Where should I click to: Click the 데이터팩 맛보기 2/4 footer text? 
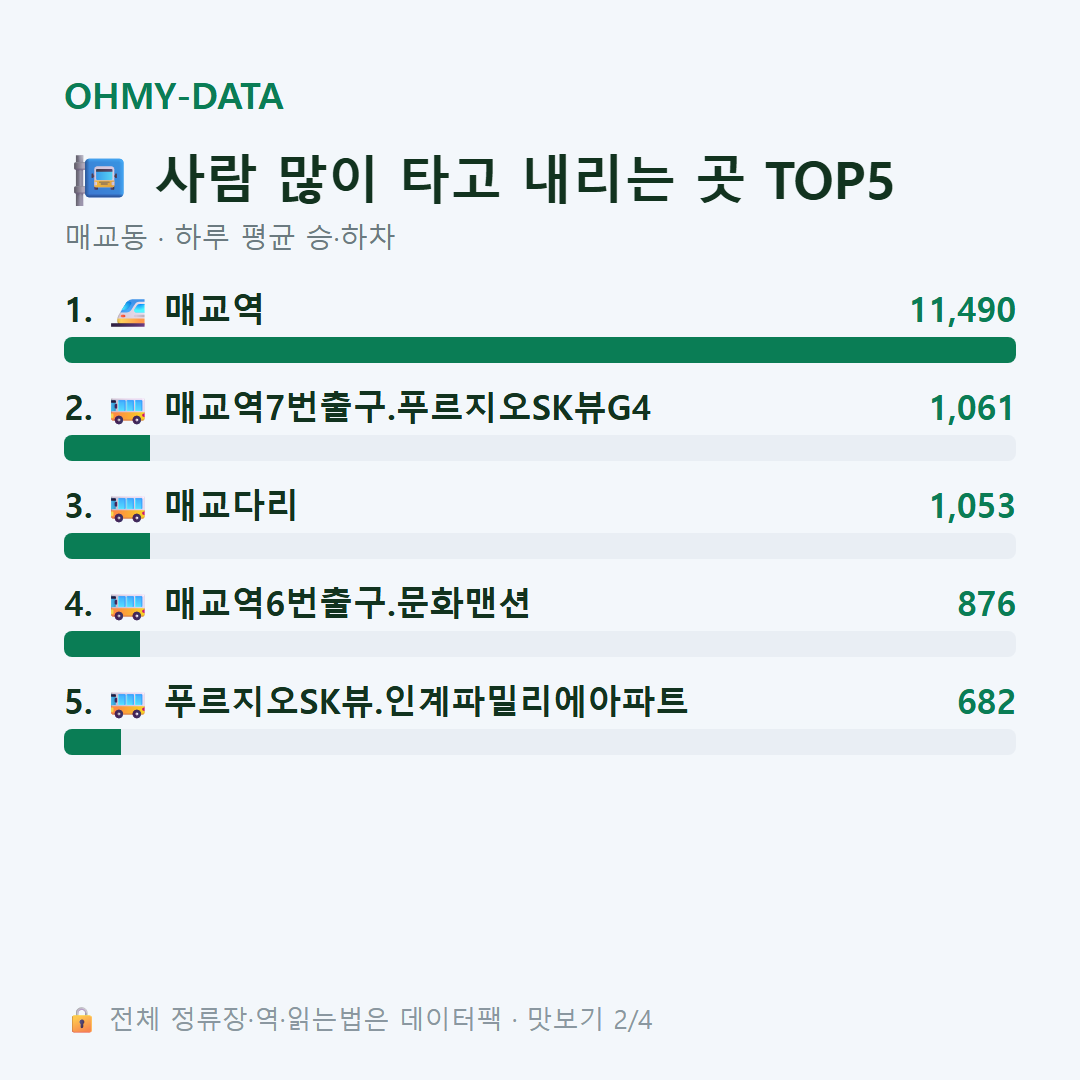[526, 1019]
